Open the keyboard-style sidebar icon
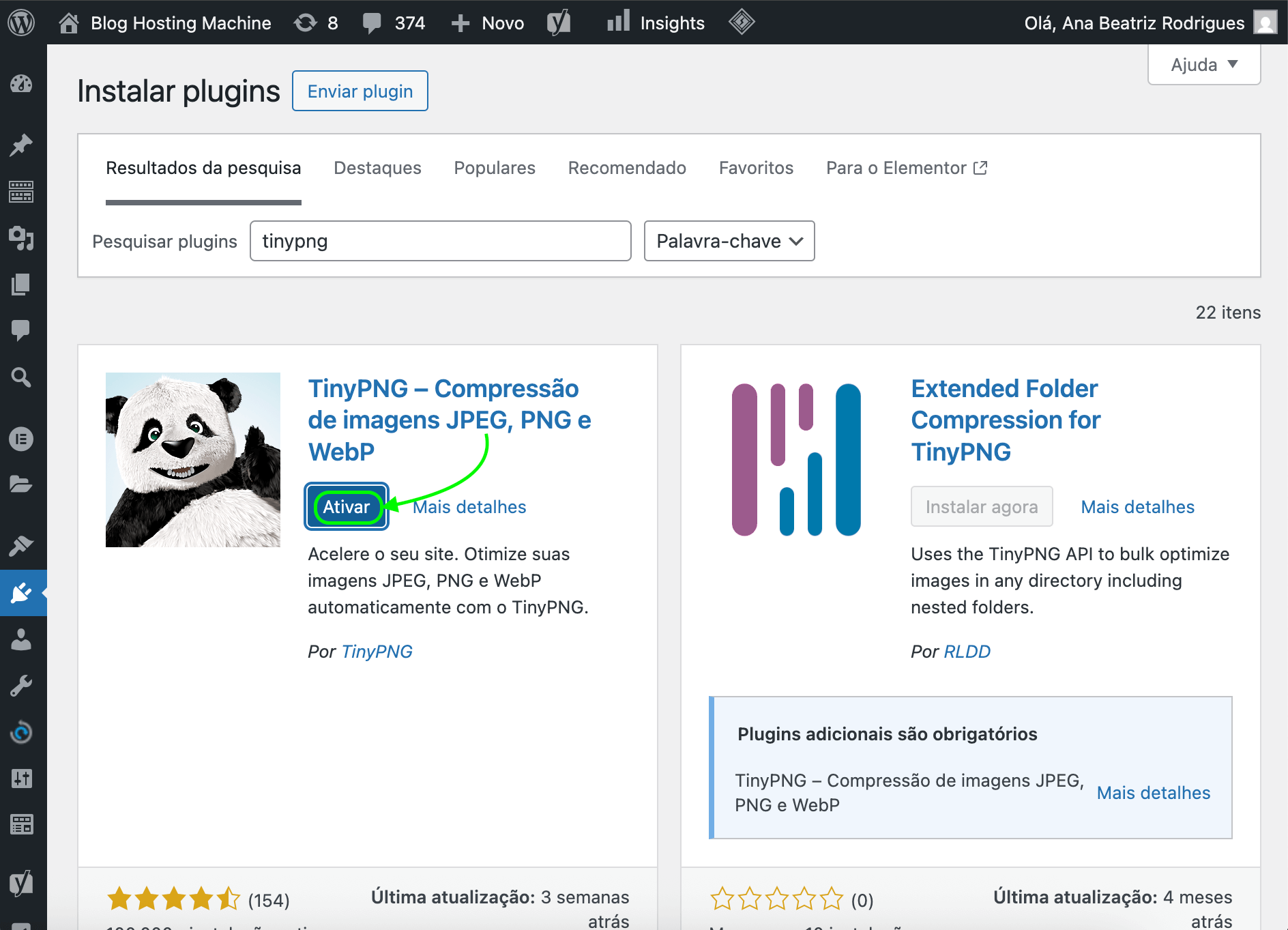The height and width of the screenshot is (930, 1288). [x=21, y=192]
